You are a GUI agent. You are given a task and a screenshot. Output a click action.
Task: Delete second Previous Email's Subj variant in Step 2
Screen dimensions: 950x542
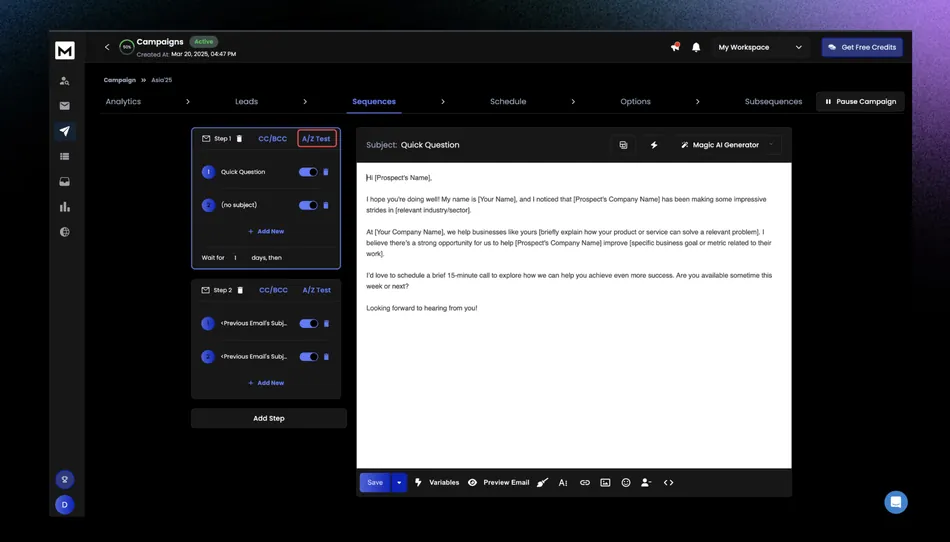click(x=327, y=357)
